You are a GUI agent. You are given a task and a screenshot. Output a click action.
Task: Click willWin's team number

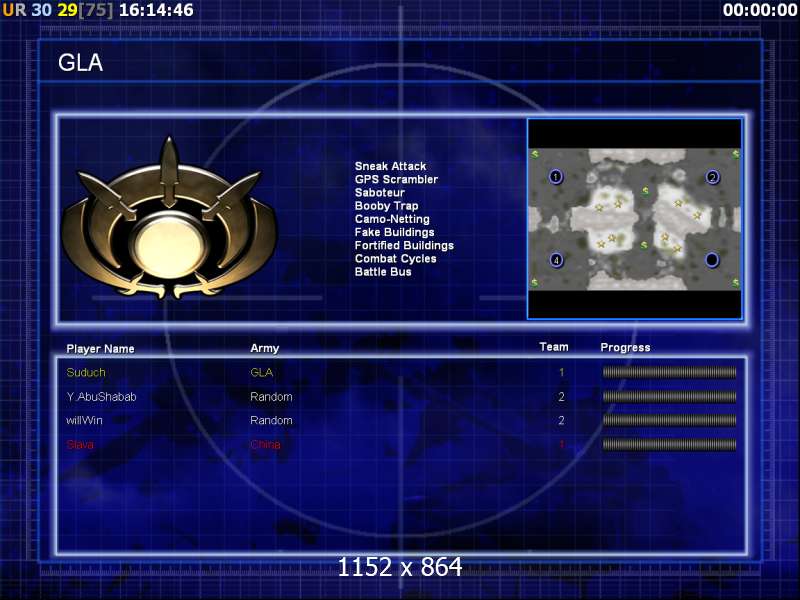coord(561,420)
